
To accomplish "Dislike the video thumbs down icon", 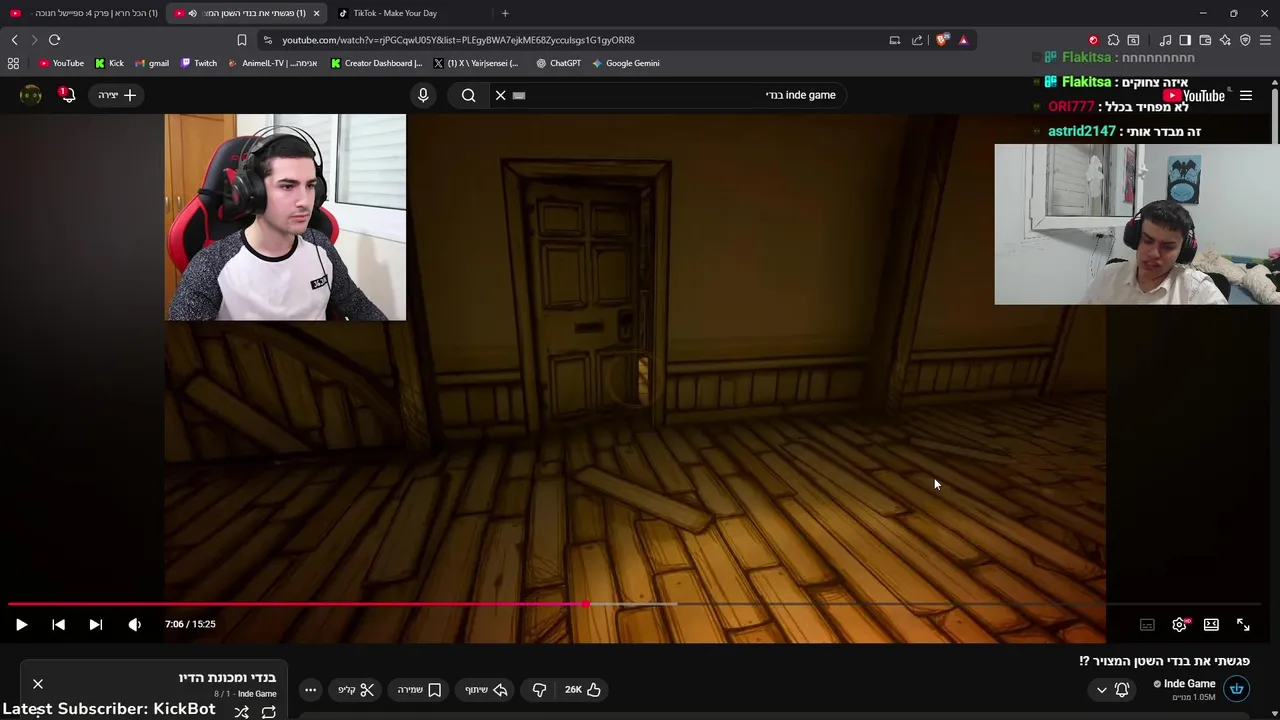I will tap(539, 689).
